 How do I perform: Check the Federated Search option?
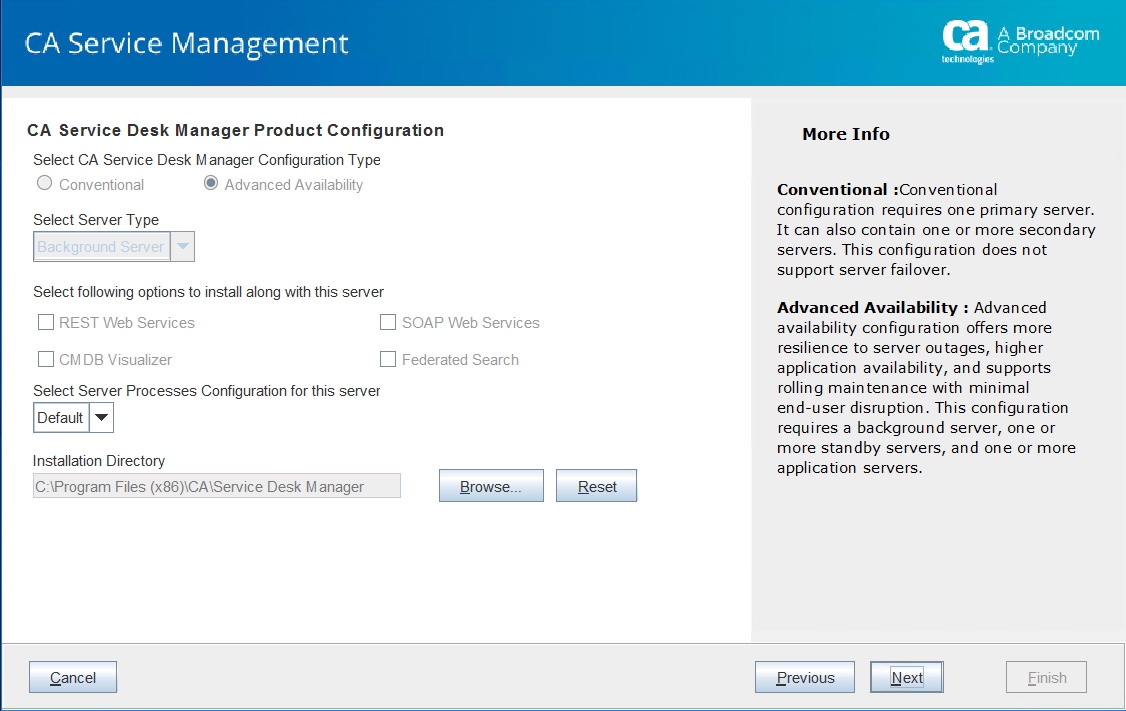coord(388,360)
